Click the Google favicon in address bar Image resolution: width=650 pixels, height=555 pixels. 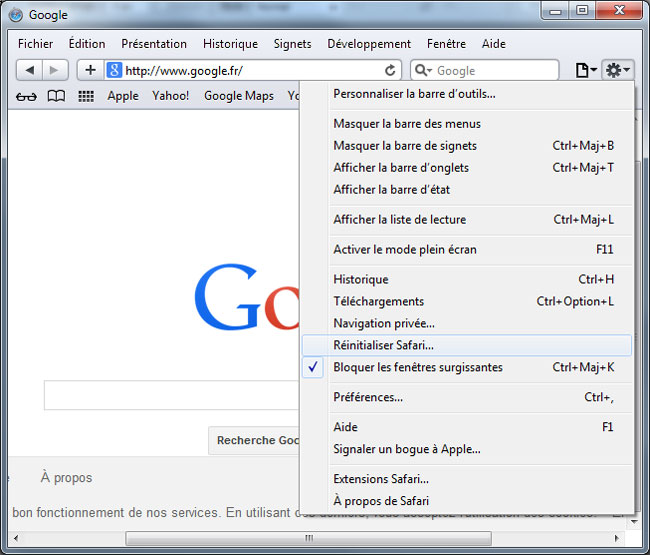114,70
